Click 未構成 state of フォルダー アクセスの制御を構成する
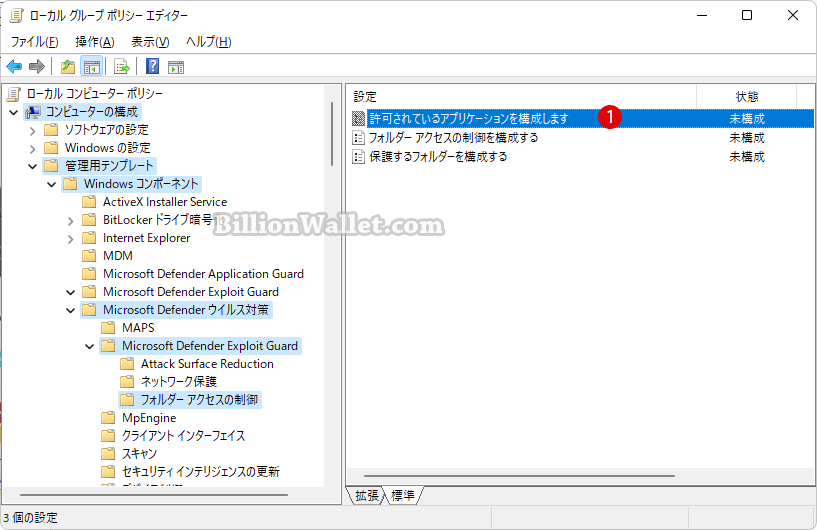Image resolution: width=817 pixels, height=530 pixels. coord(747,138)
